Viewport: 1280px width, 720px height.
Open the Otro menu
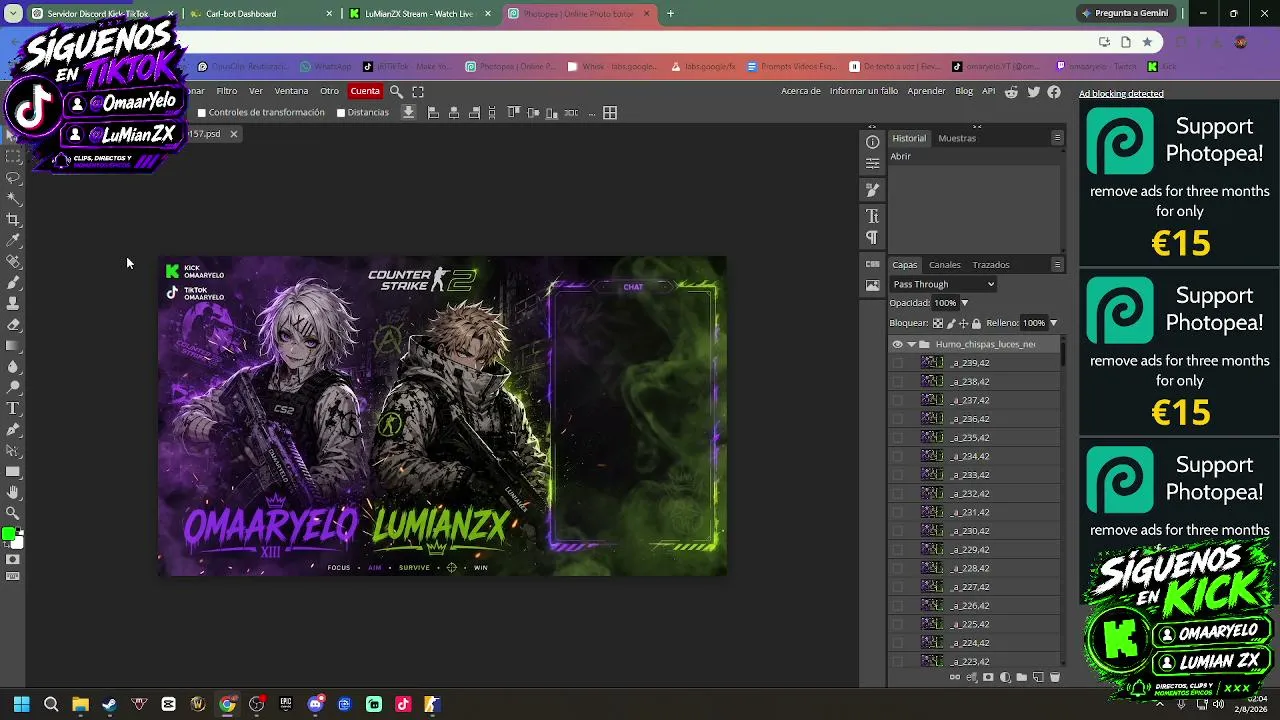[x=329, y=91]
